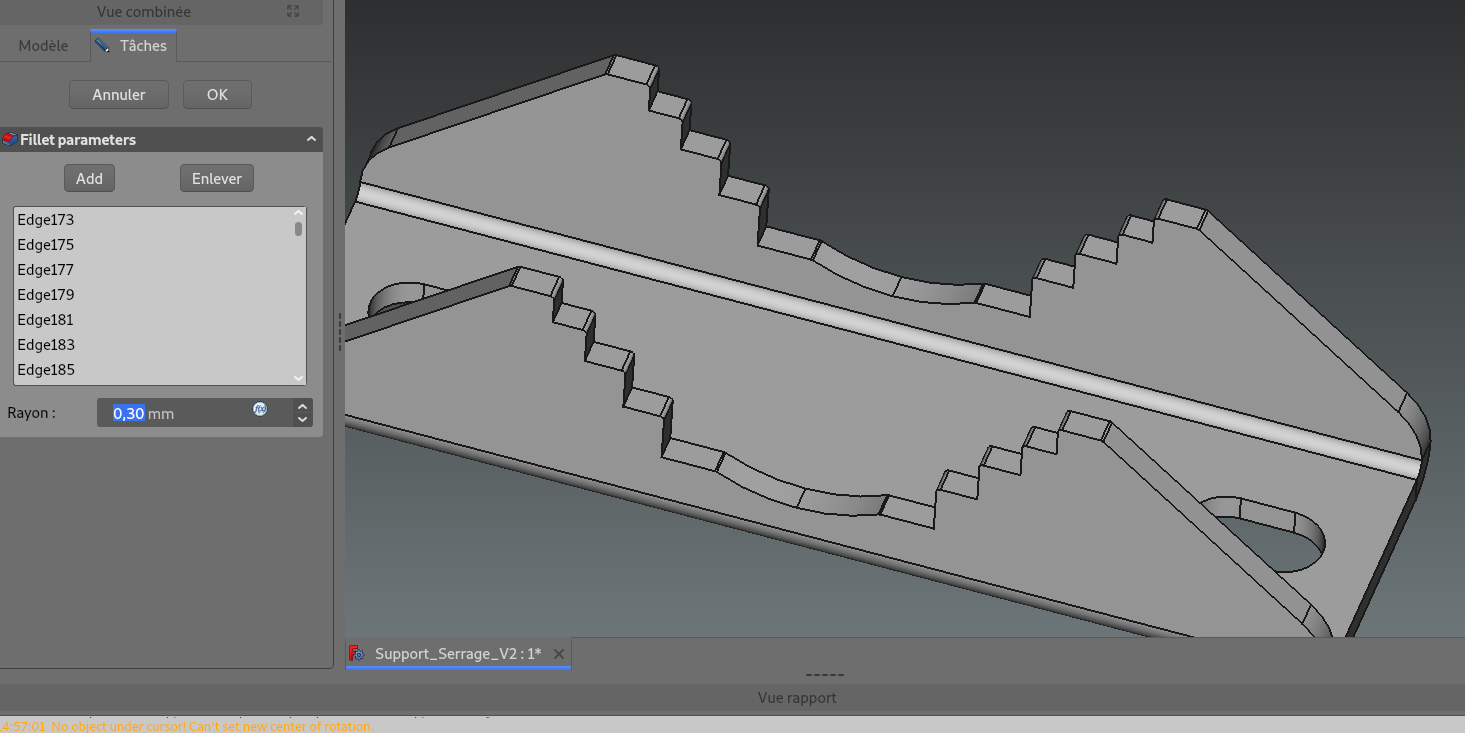Undock the Vue combinée panel
The height and width of the screenshot is (733, 1465).
[x=293, y=11]
